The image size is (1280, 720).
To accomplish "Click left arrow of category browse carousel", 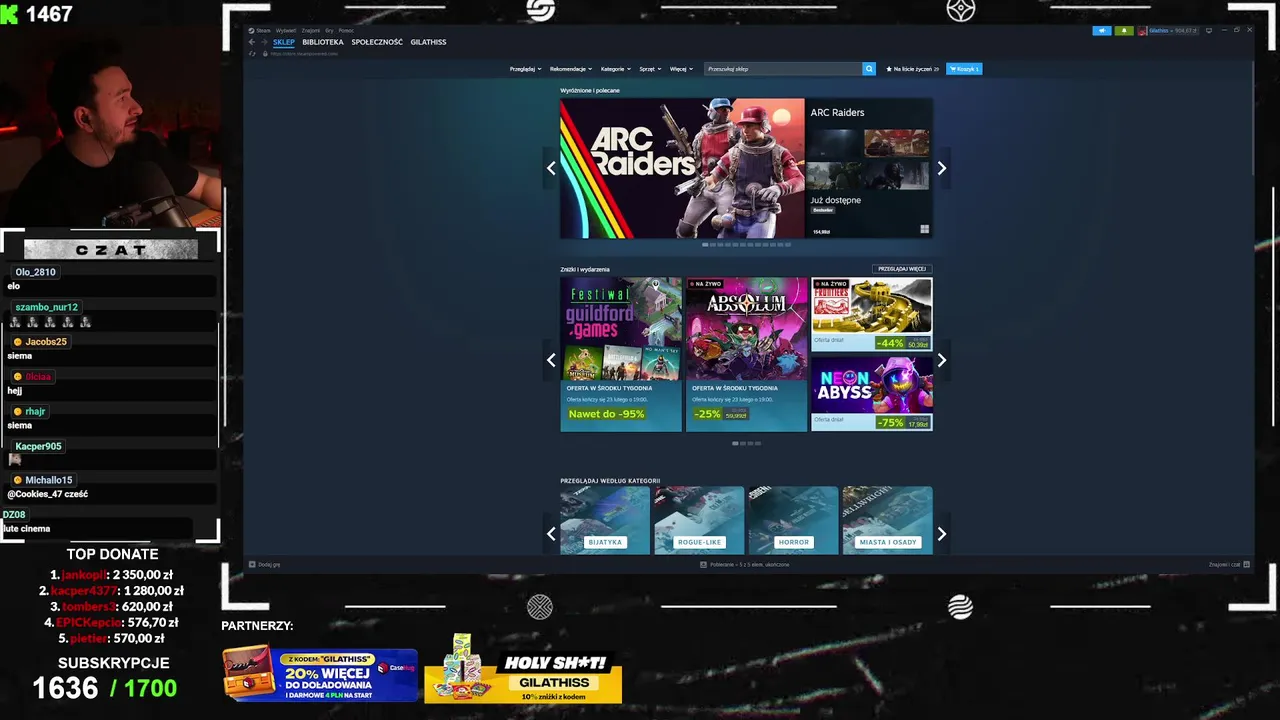I will pos(551,534).
